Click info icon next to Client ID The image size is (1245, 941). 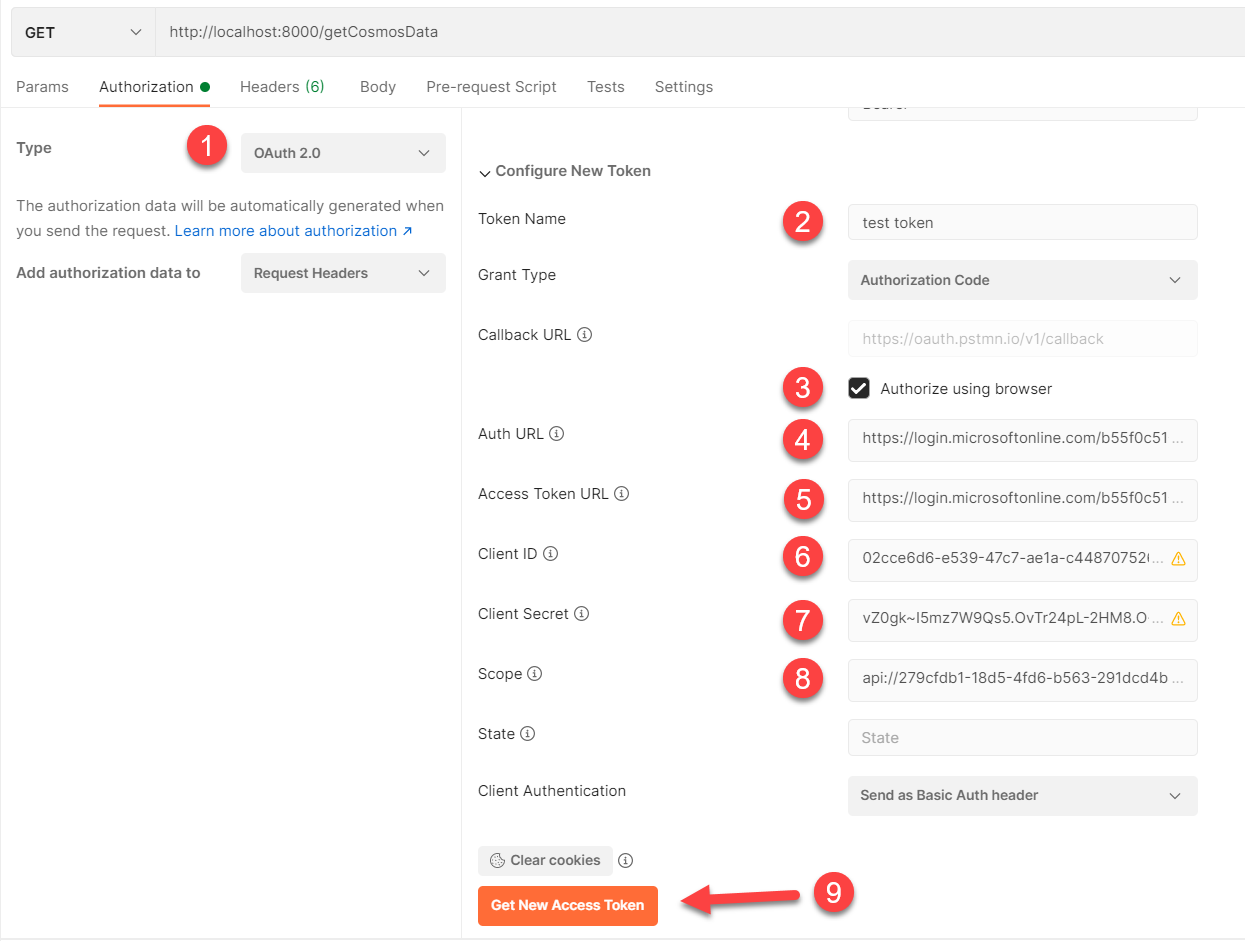(551, 554)
